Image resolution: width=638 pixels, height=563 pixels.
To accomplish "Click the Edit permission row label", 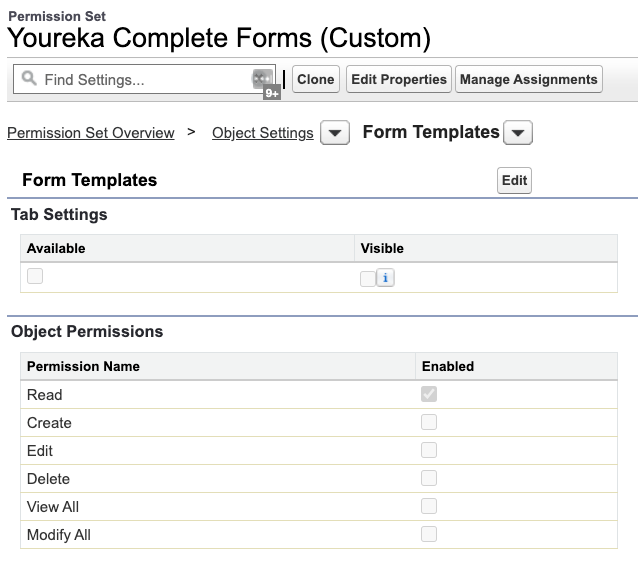I will pyautogui.click(x=40, y=451).
